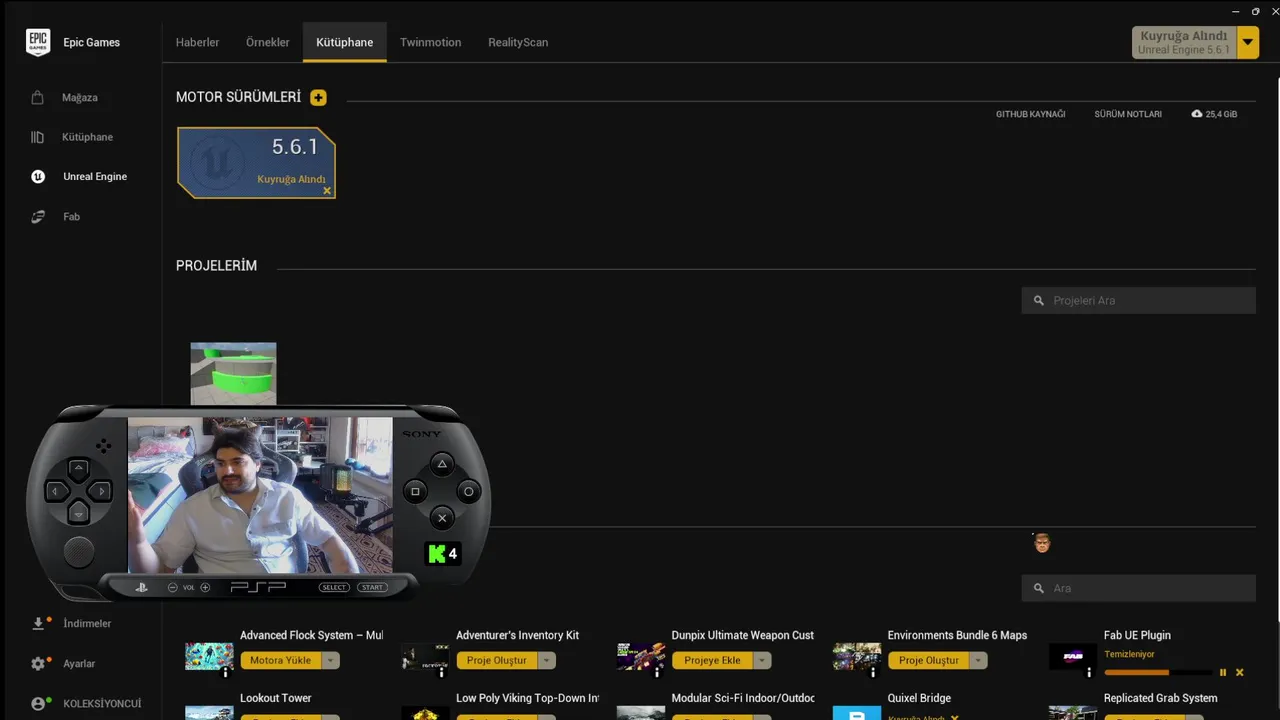Screen dimensions: 1280x720
Task: Open SÜRÜM NOTLARI release notes
Action: 1128,114
